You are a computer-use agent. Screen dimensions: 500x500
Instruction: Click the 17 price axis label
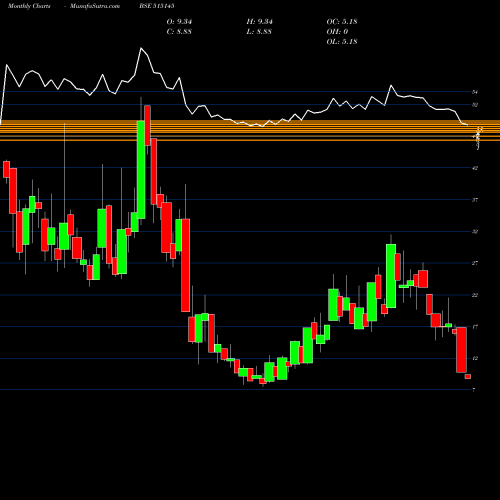[x=475, y=327]
